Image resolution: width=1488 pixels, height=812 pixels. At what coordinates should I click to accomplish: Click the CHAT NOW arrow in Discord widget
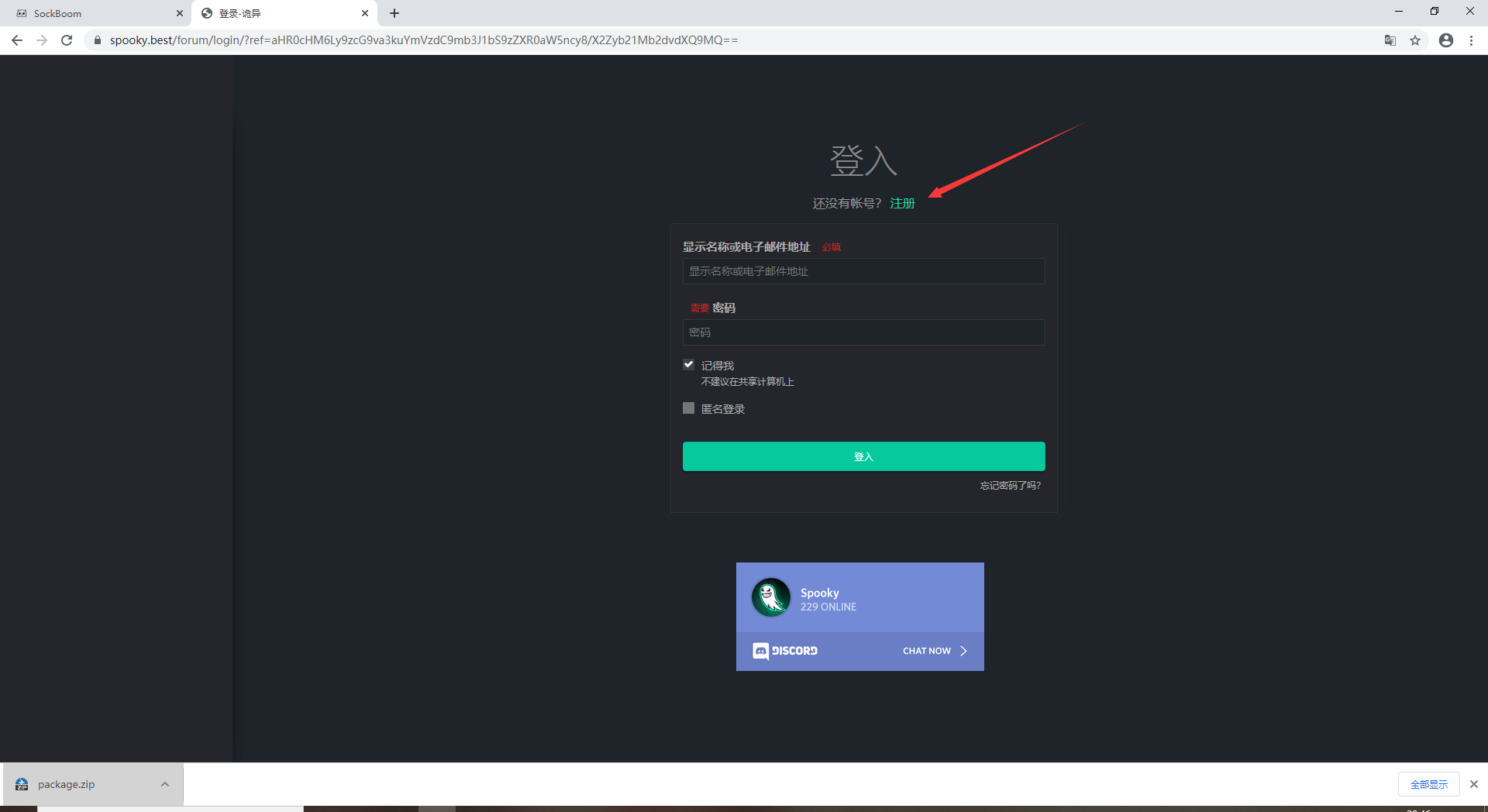(963, 651)
